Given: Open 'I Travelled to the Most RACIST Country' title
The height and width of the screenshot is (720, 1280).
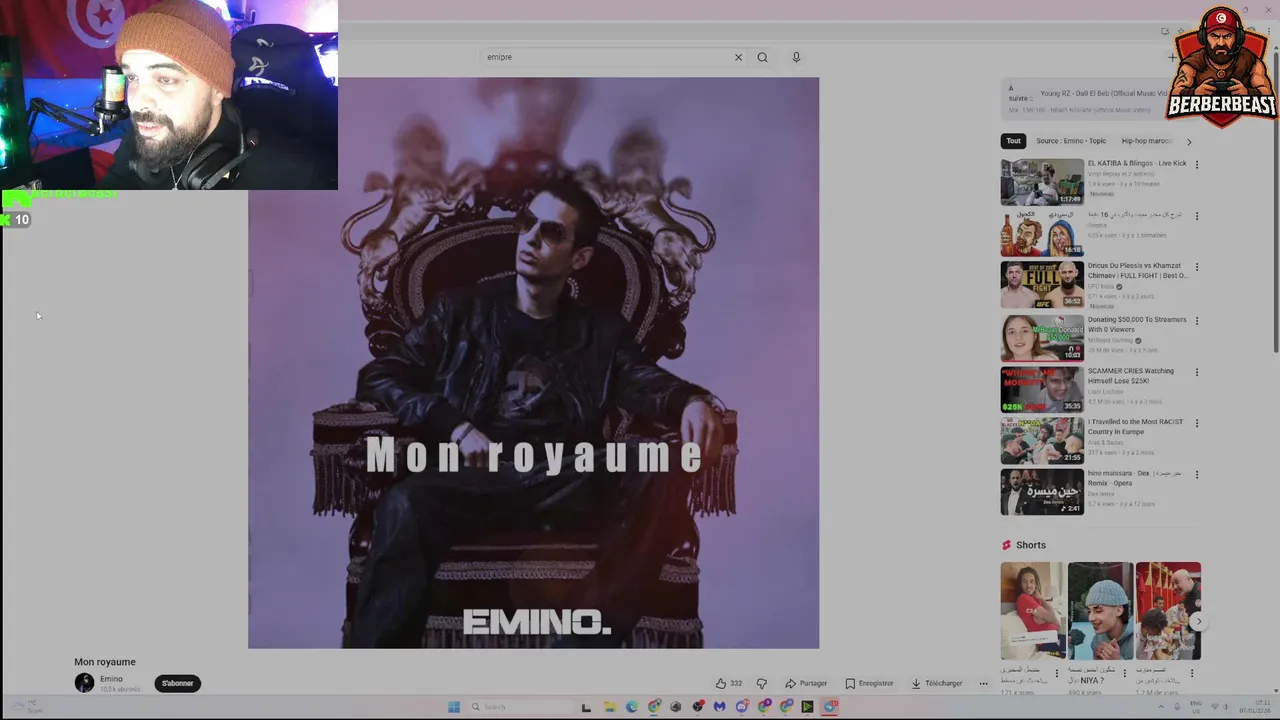Looking at the screenshot, I should click(x=1135, y=426).
